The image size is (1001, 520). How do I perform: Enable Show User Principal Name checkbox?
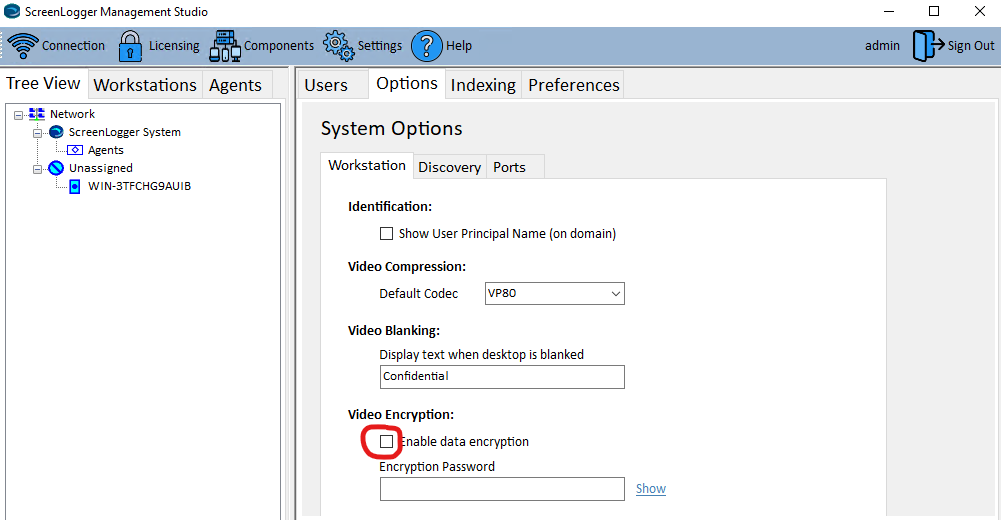point(386,234)
